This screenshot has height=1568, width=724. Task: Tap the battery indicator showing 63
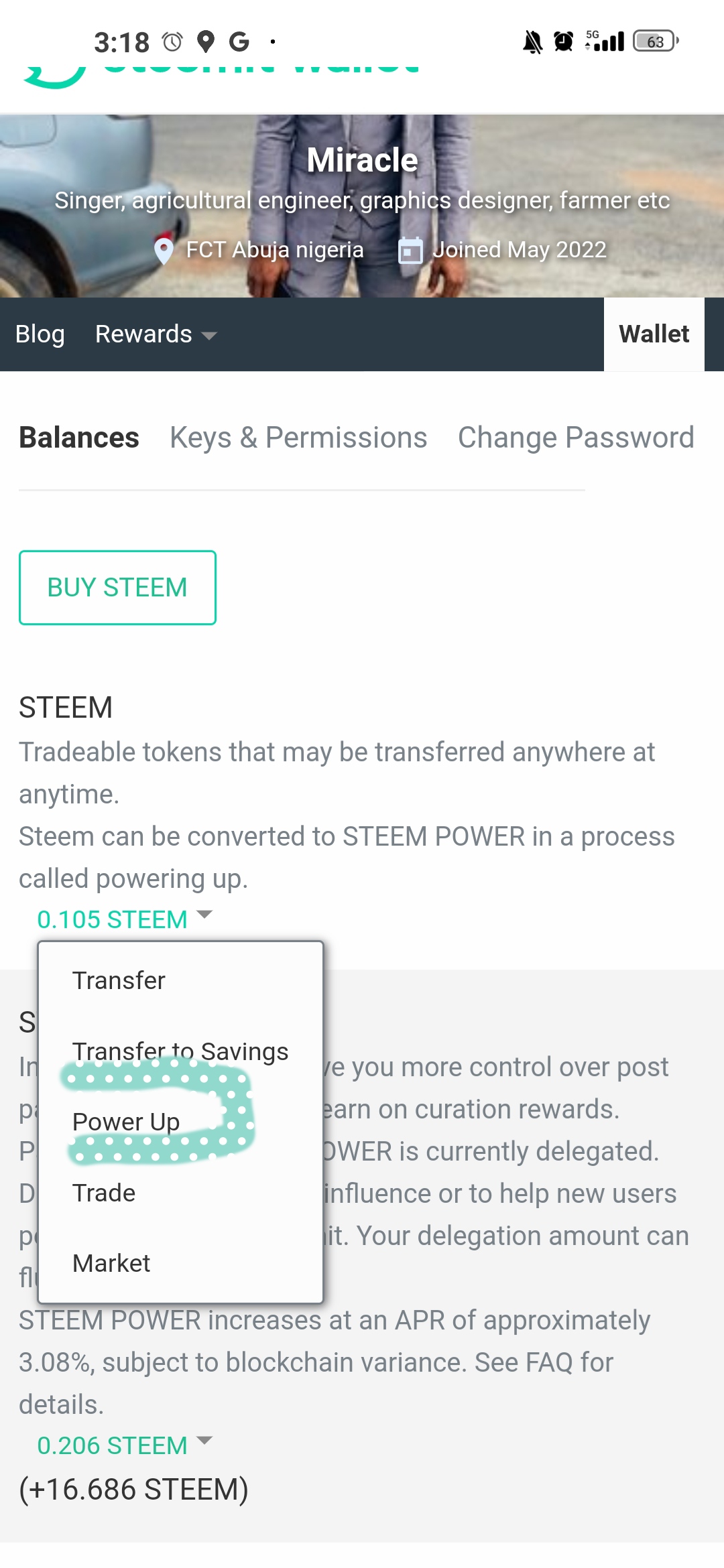pos(656,42)
